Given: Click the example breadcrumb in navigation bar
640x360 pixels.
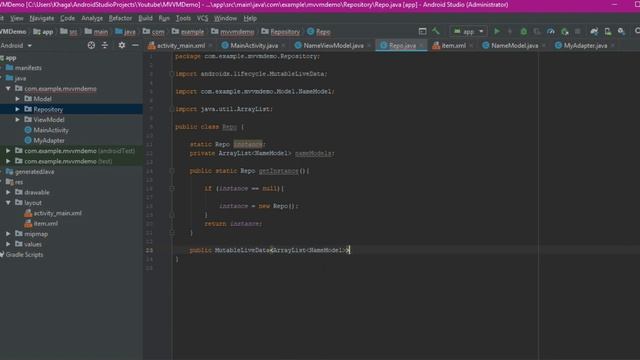Looking at the screenshot, I should 188,31.
